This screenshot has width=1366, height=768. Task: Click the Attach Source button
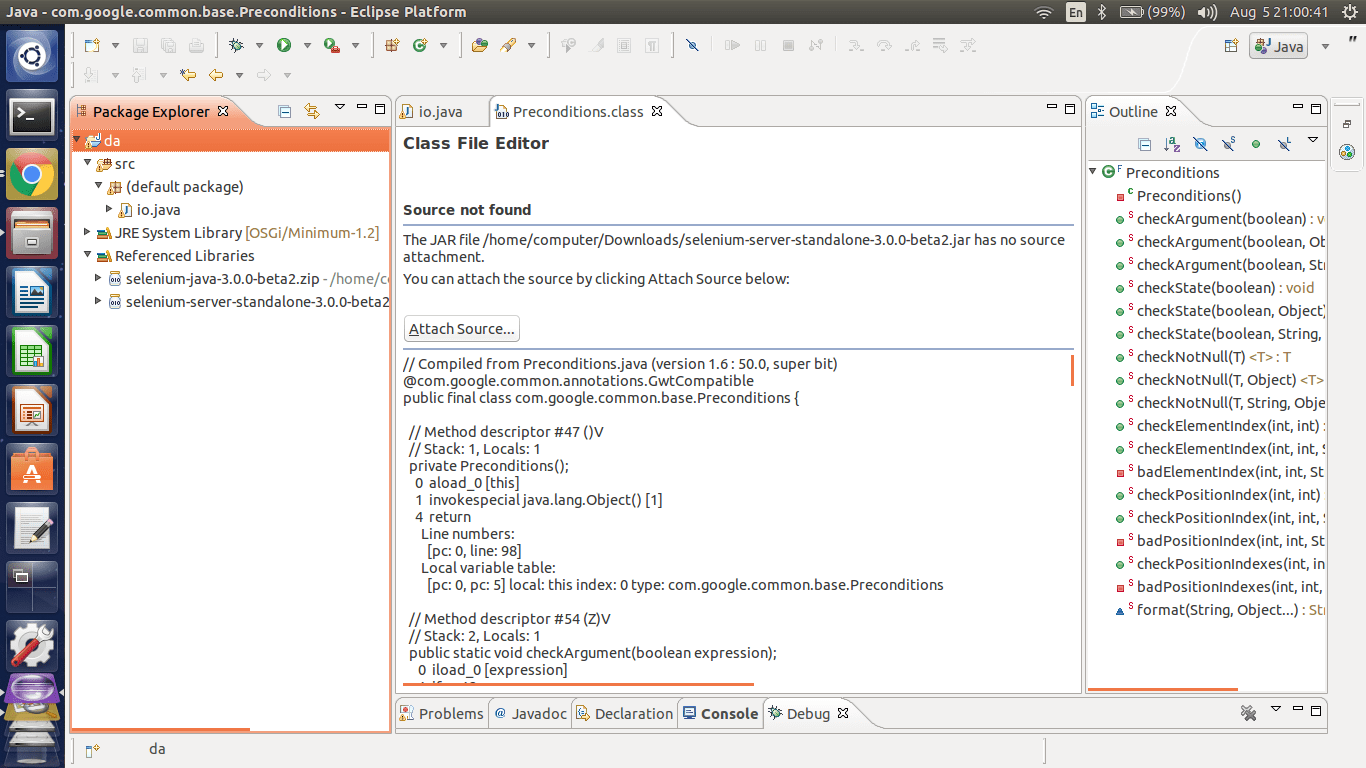point(461,328)
